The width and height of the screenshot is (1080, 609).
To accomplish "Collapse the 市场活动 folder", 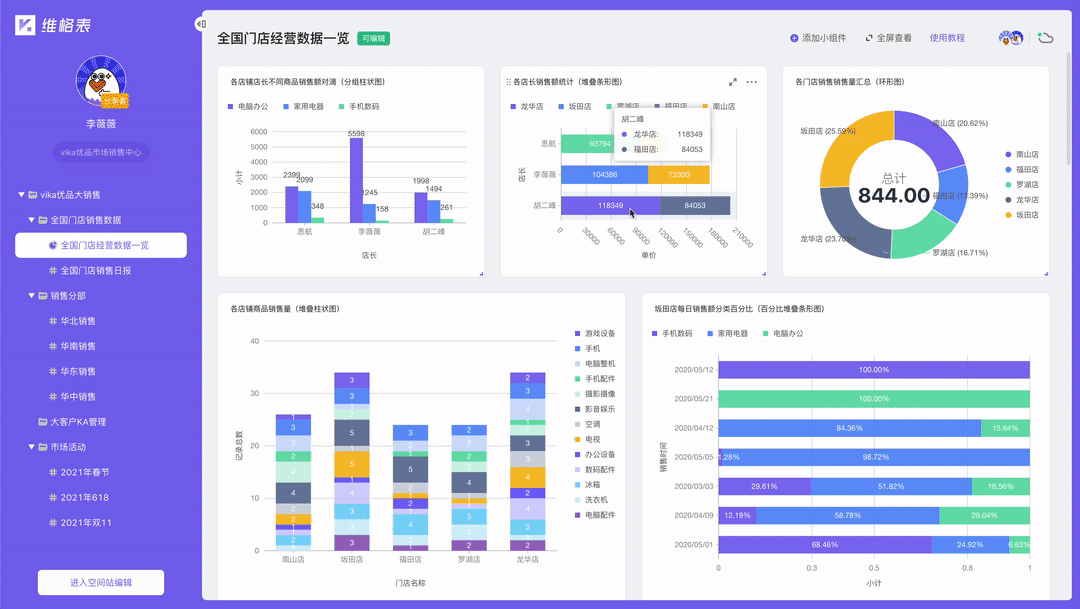I will click(x=32, y=447).
